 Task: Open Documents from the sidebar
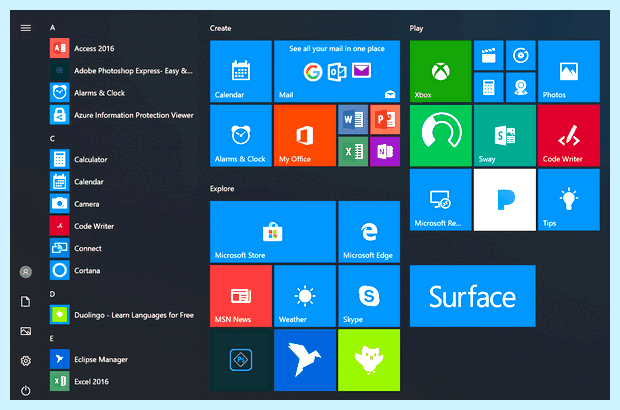click(26, 302)
